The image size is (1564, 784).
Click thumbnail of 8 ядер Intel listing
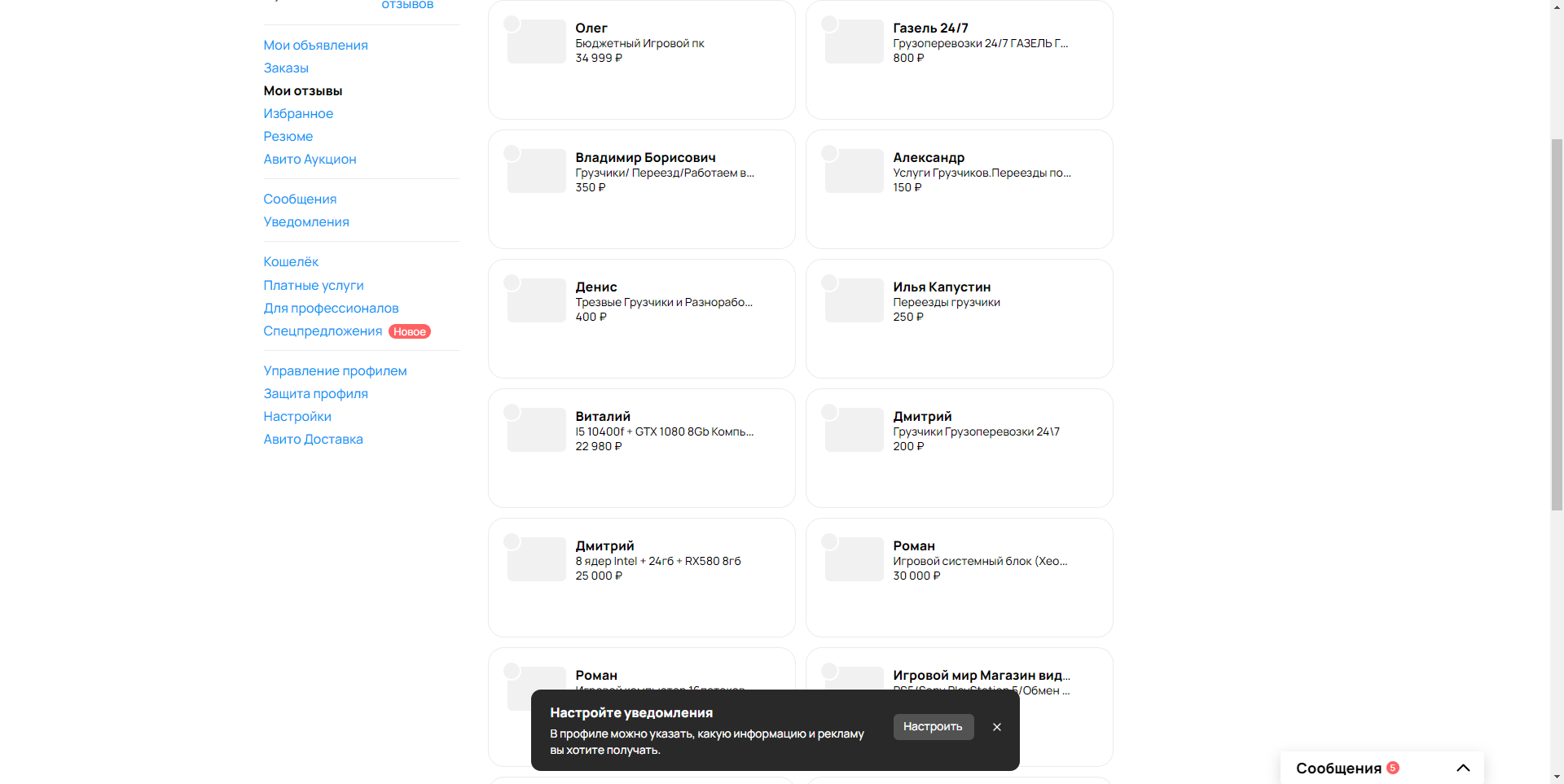coord(536,559)
